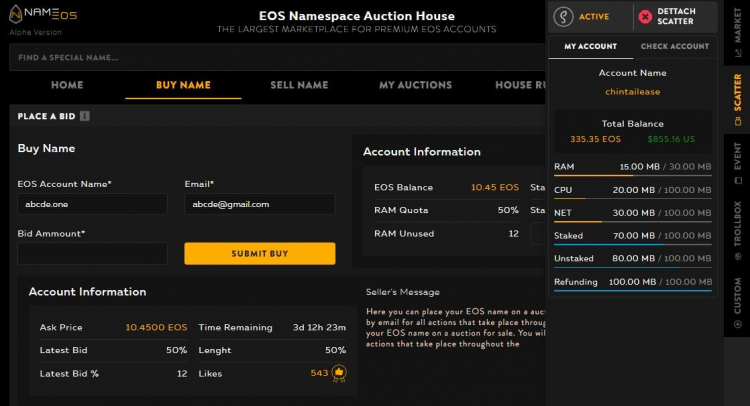The height and width of the screenshot is (406, 750).
Task: Open the My Auctions tab
Action: [415, 85]
